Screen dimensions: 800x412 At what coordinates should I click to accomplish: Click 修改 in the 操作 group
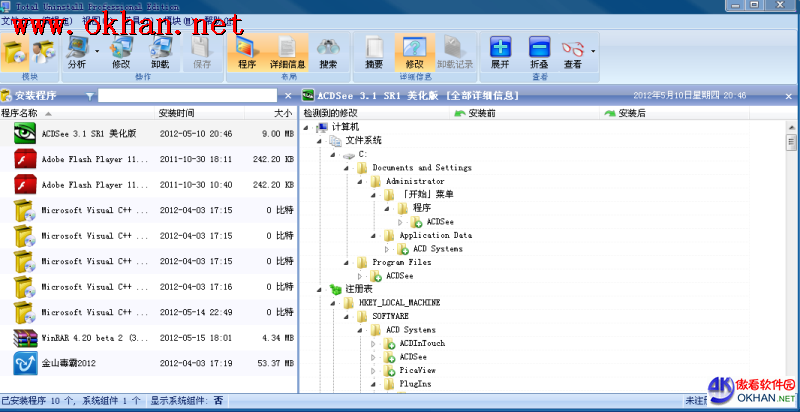tap(121, 53)
